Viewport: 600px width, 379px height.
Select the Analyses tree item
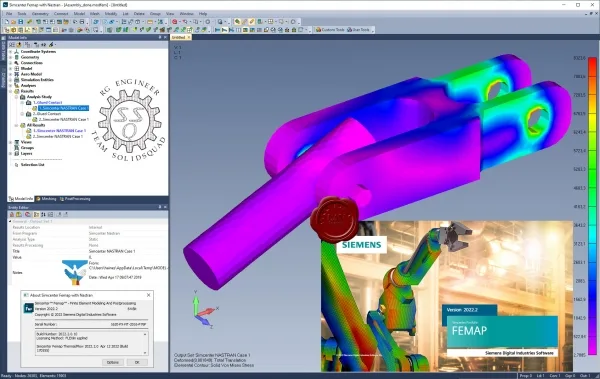[28, 86]
